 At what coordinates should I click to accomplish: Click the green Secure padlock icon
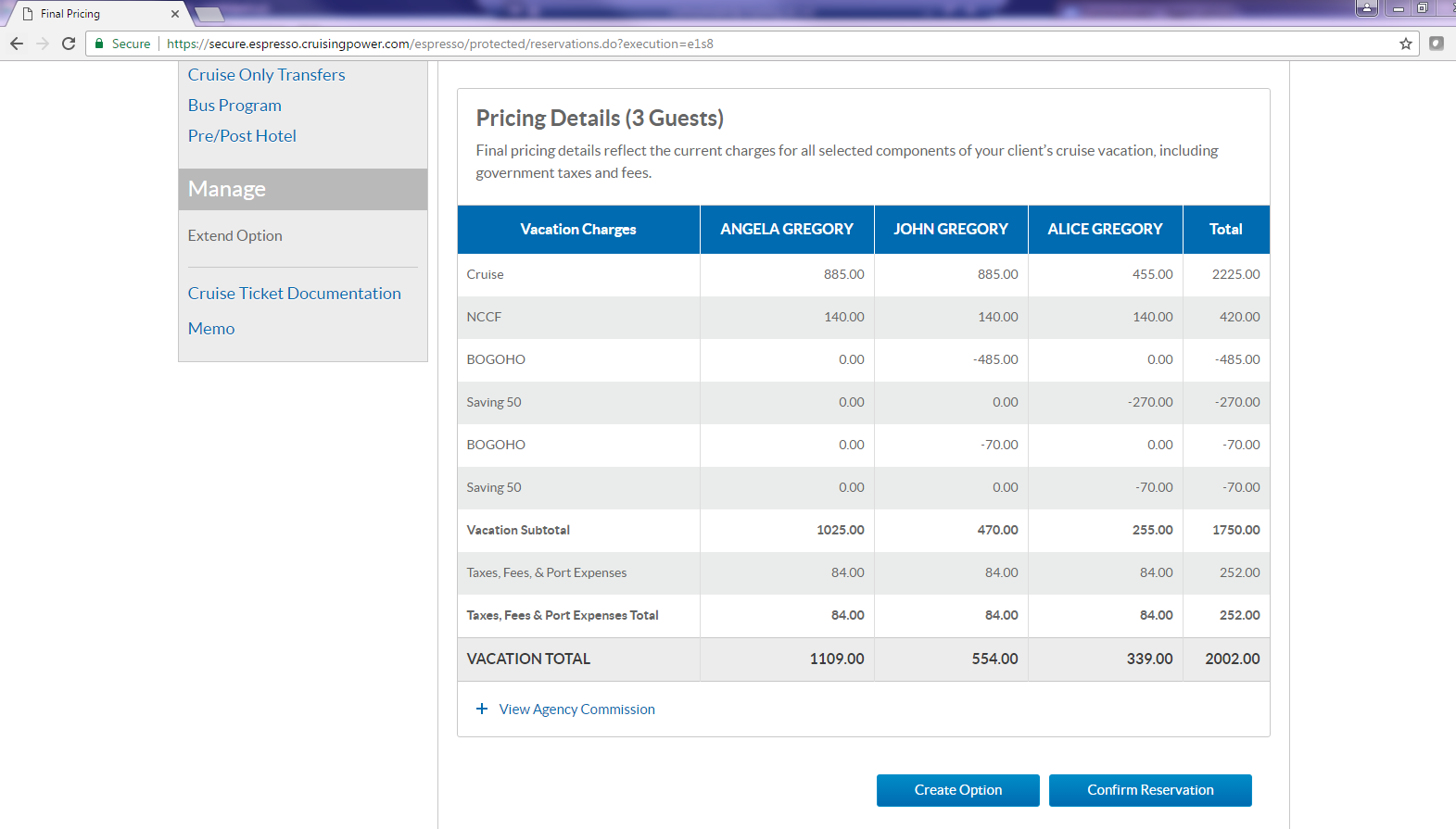[x=99, y=44]
